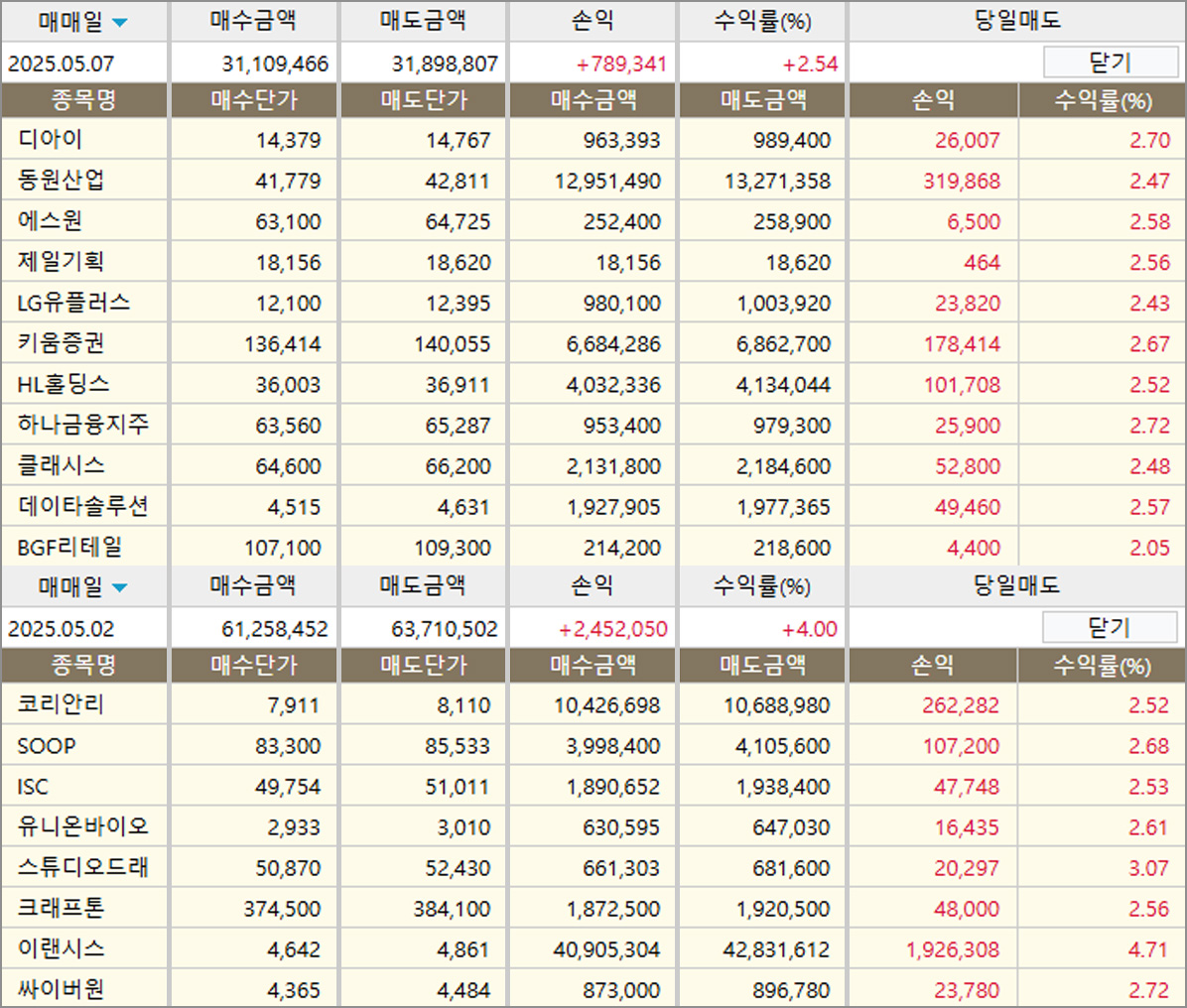Click 크래프톤 buy price 374,500
Image resolution: width=1187 pixels, height=1008 pixels.
282,909
